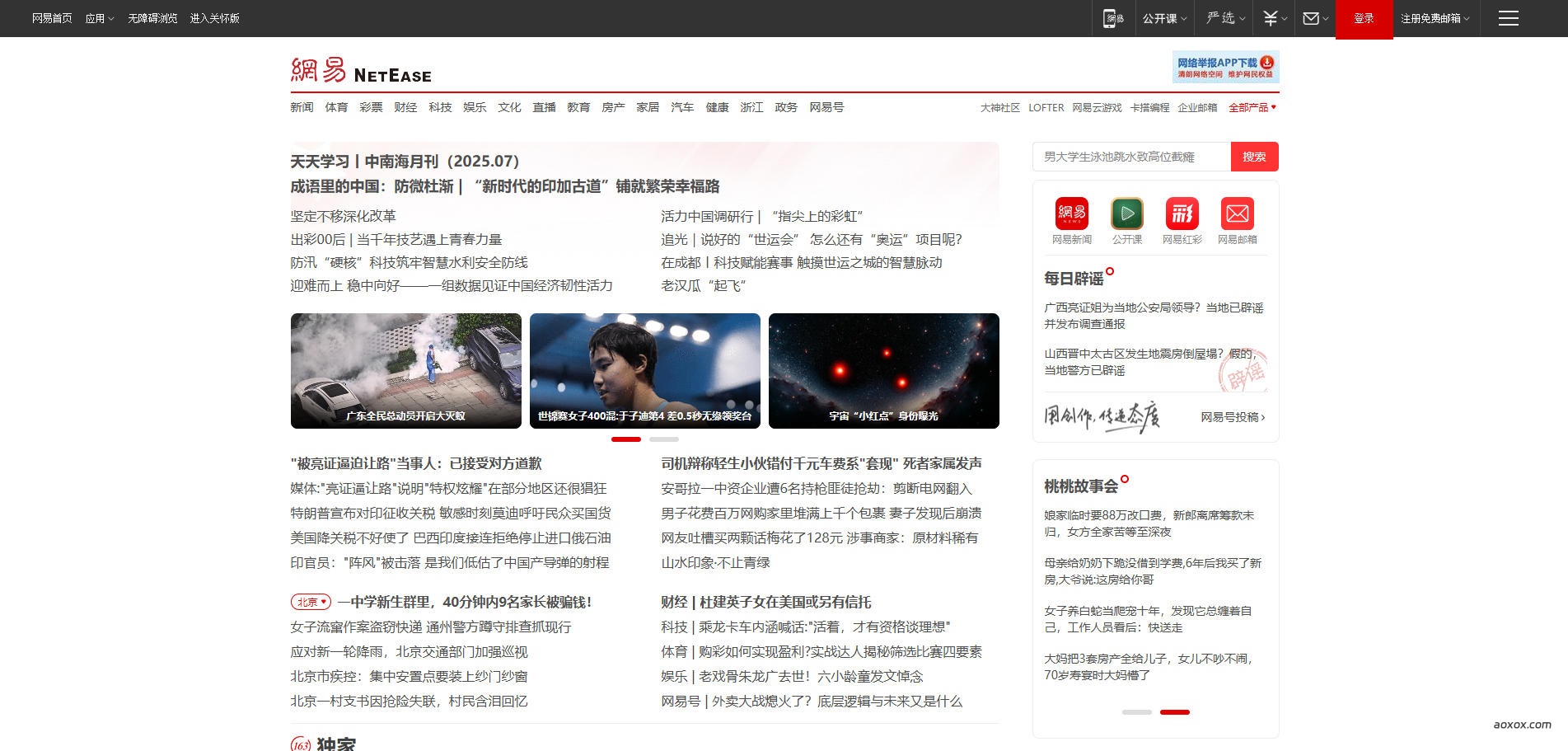Open 财经 | 杜建英子女在美国或另有信托
This screenshot has height=751, width=1568.
coord(765,602)
